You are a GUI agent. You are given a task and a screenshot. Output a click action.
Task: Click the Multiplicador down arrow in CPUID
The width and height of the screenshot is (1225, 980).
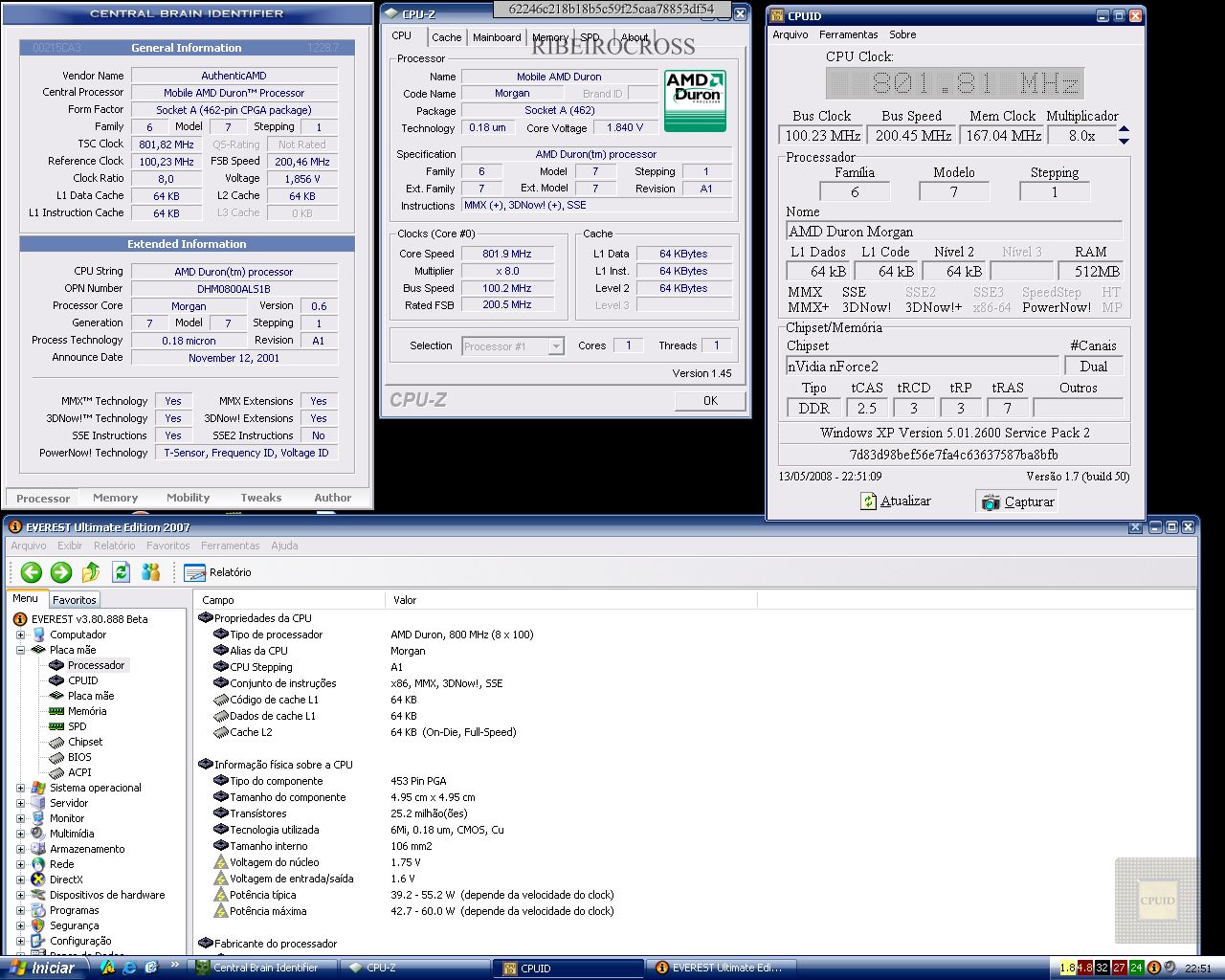point(1124,141)
